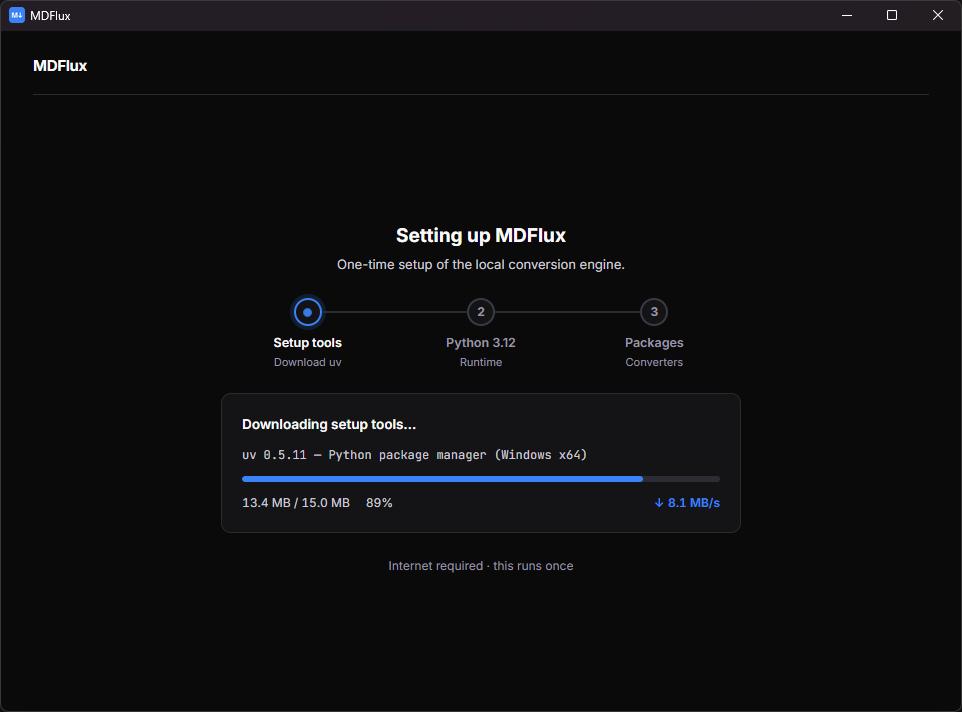Click the download speed arrow icon
Screen dimensions: 962x712
click(659, 503)
